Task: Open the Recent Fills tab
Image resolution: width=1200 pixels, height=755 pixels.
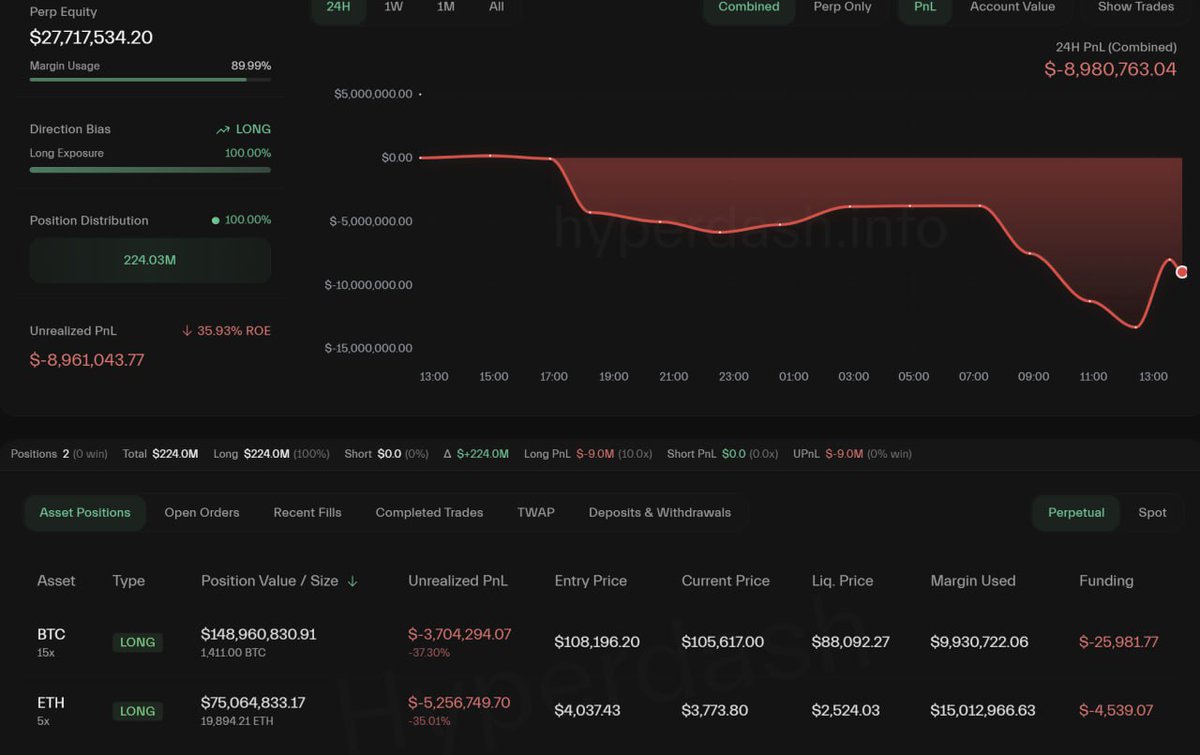Action: tap(307, 512)
